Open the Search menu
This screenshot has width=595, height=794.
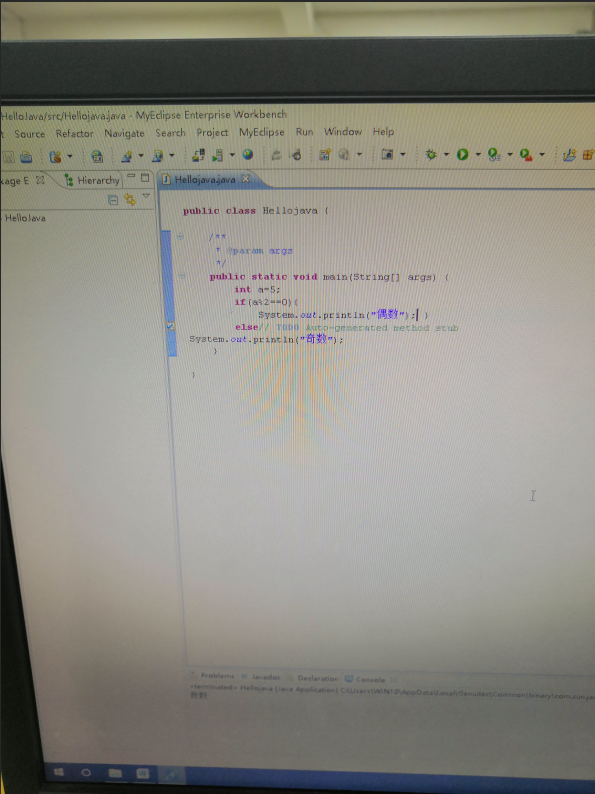click(170, 133)
